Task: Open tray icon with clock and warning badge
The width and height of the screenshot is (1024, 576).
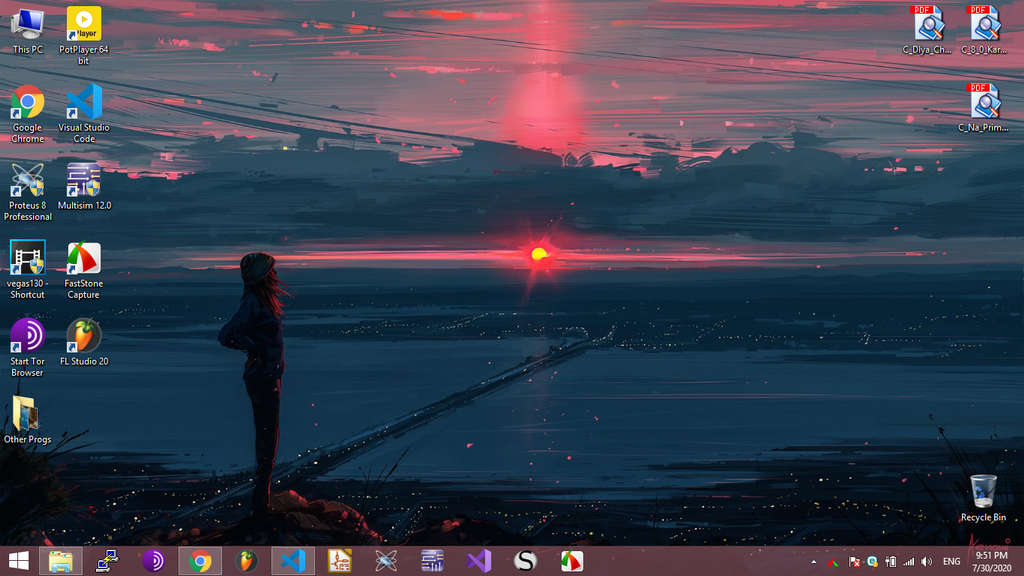Action: [x=872, y=562]
